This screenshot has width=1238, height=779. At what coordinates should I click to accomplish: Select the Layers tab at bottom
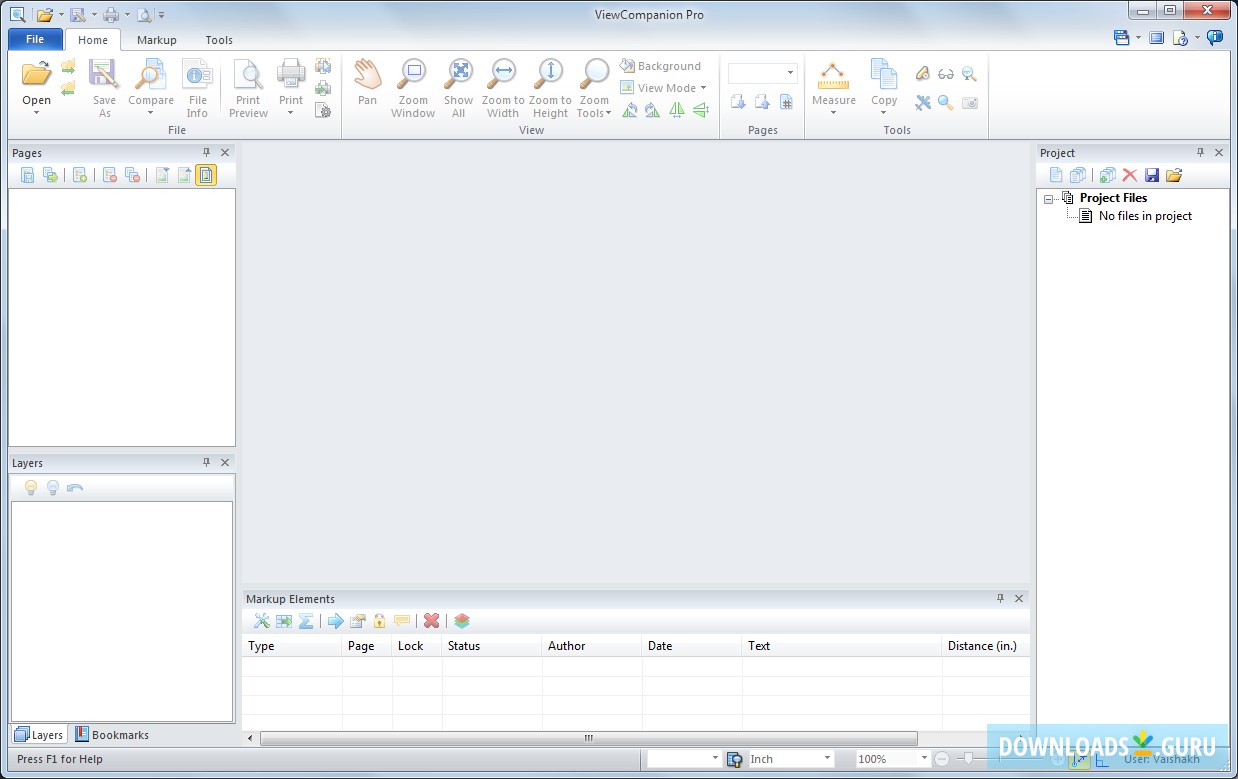click(39, 735)
